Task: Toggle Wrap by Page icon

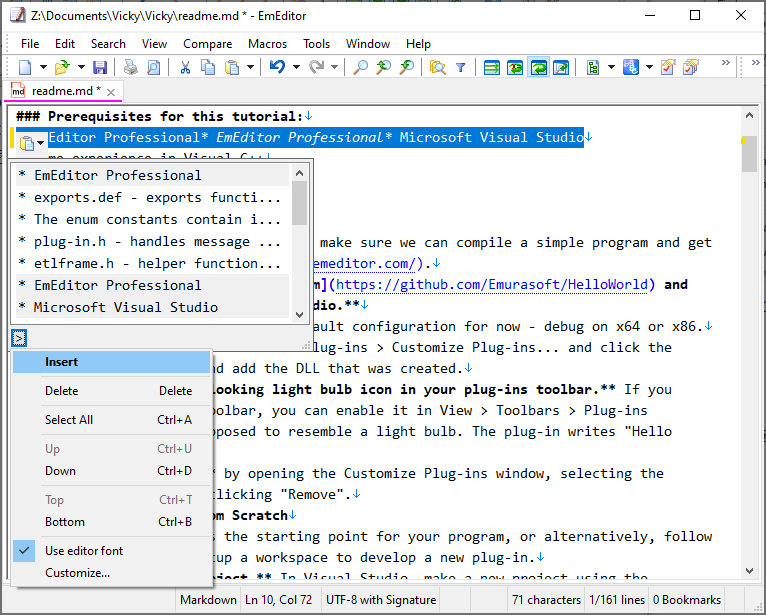Action: [x=561, y=67]
